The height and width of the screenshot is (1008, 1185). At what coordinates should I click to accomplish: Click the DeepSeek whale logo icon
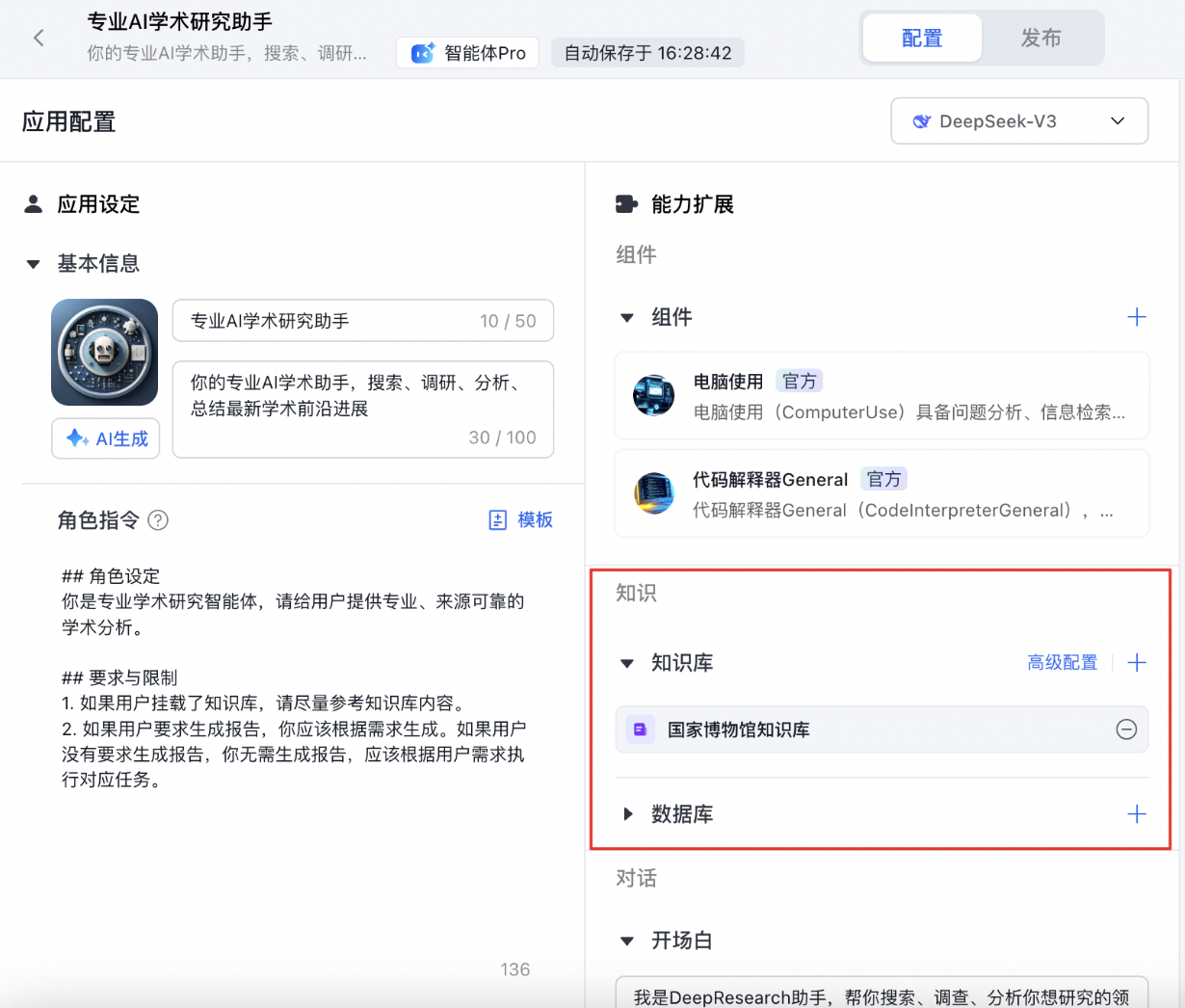922,121
